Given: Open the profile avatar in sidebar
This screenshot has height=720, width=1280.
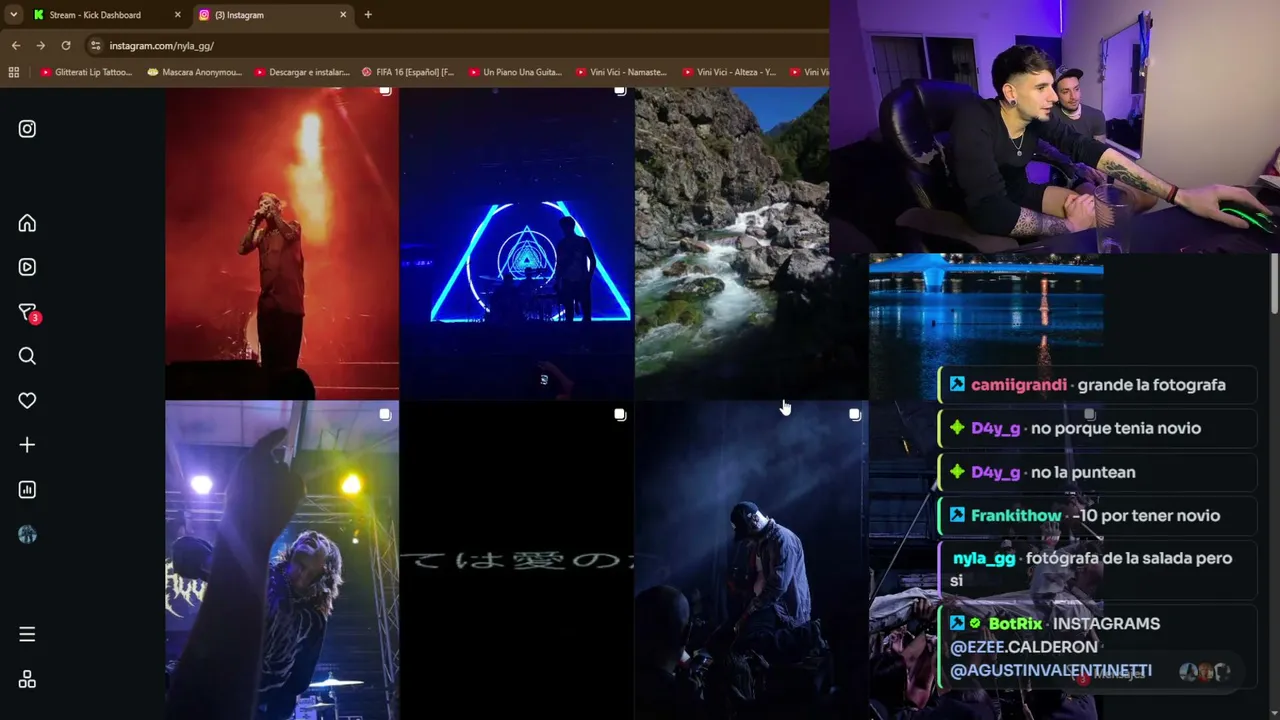Looking at the screenshot, I should click(x=27, y=535).
